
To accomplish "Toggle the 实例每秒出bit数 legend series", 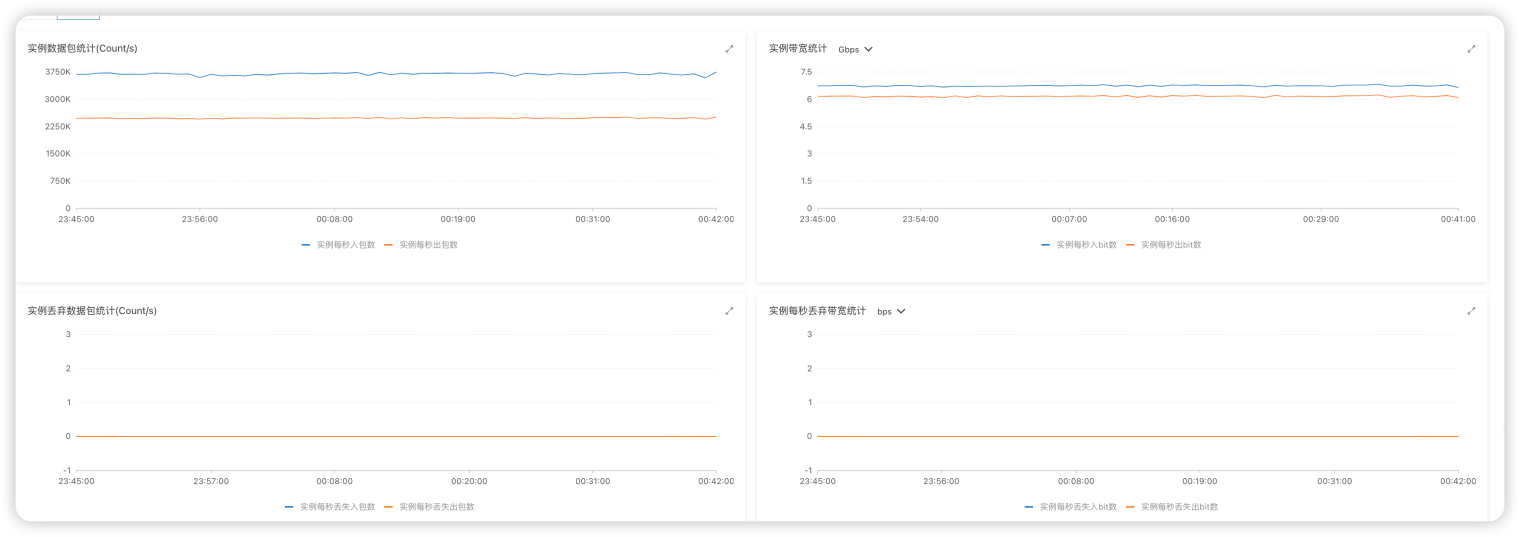I will pos(1163,244).
